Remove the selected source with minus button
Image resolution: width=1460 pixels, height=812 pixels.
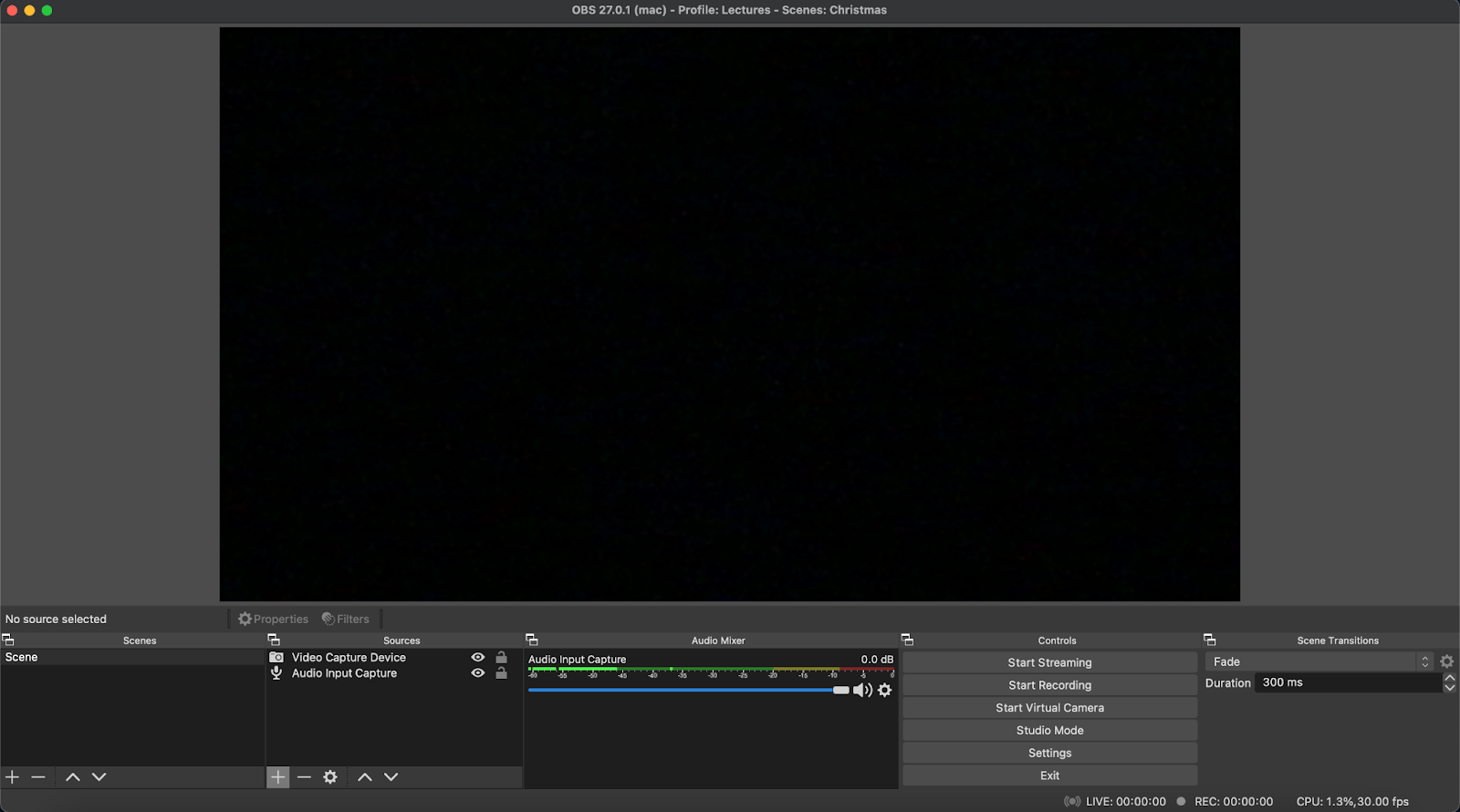tap(305, 776)
